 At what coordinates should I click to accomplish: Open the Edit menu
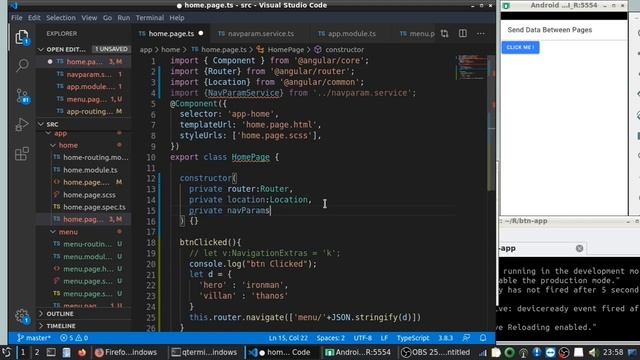pyautogui.click(x=34, y=18)
